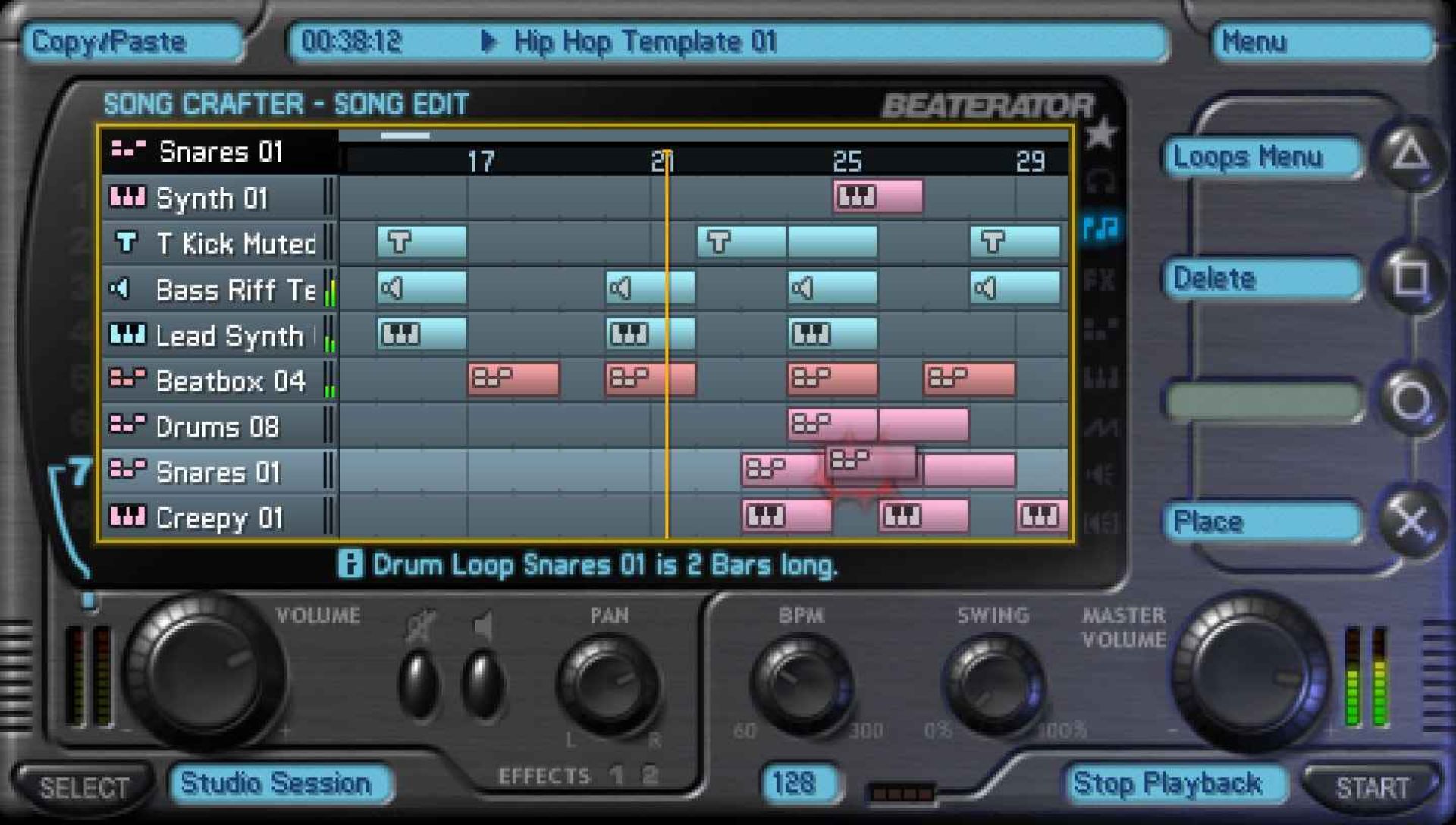The height and width of the screenshot is (825, 1456).
Task: Click the Studio Session button
Action: tap(277, 783)
